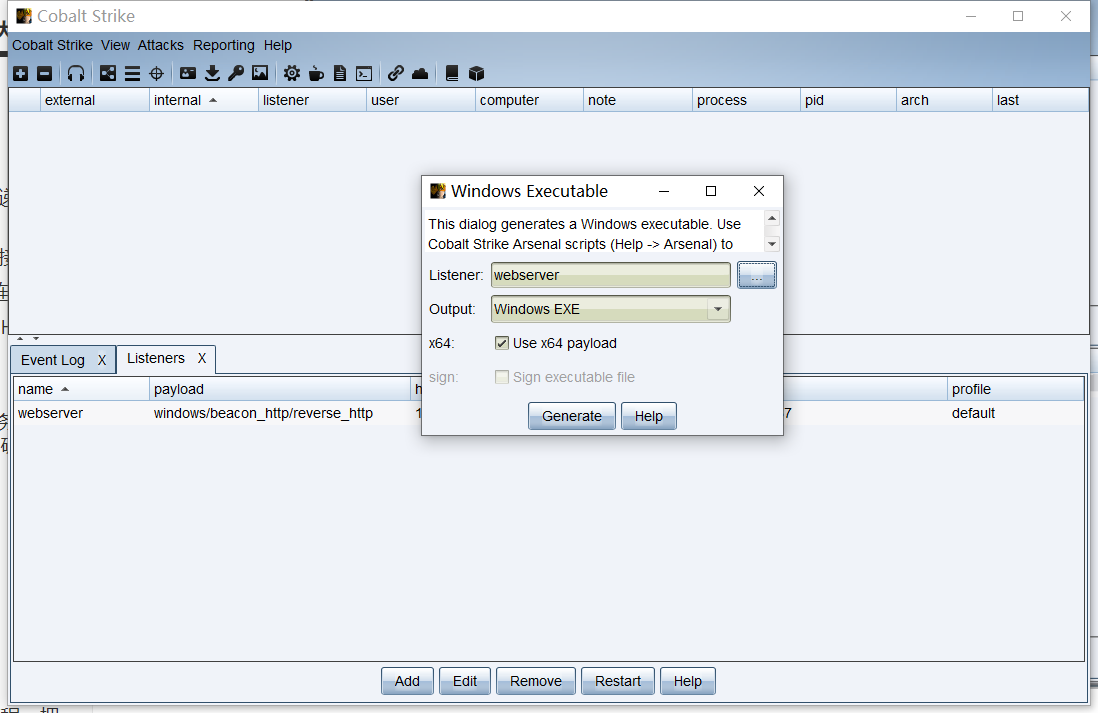Open the View menu
Viewport: 1098px width, 713px height.
tap(116, 45)
